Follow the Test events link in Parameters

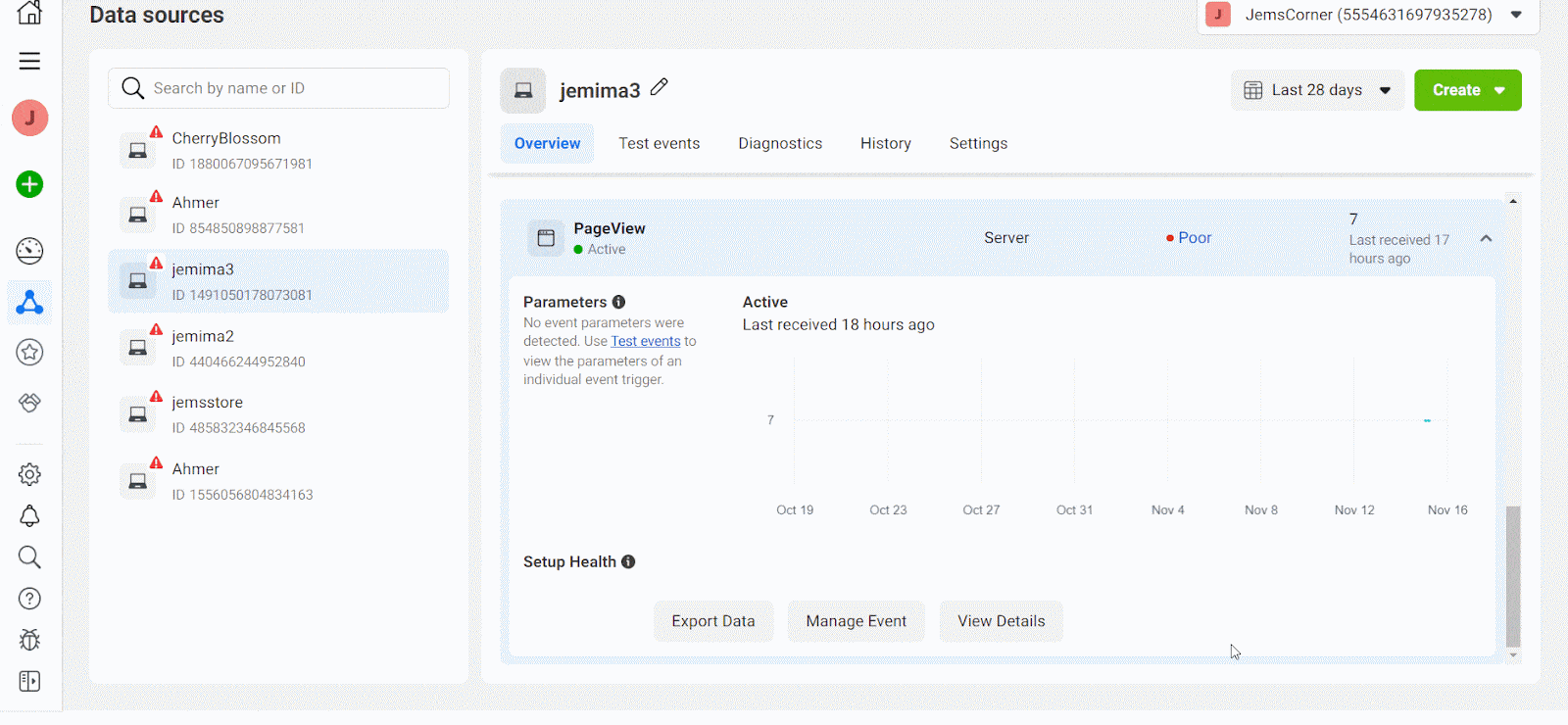pyautogui.click(x=645, y=341)
